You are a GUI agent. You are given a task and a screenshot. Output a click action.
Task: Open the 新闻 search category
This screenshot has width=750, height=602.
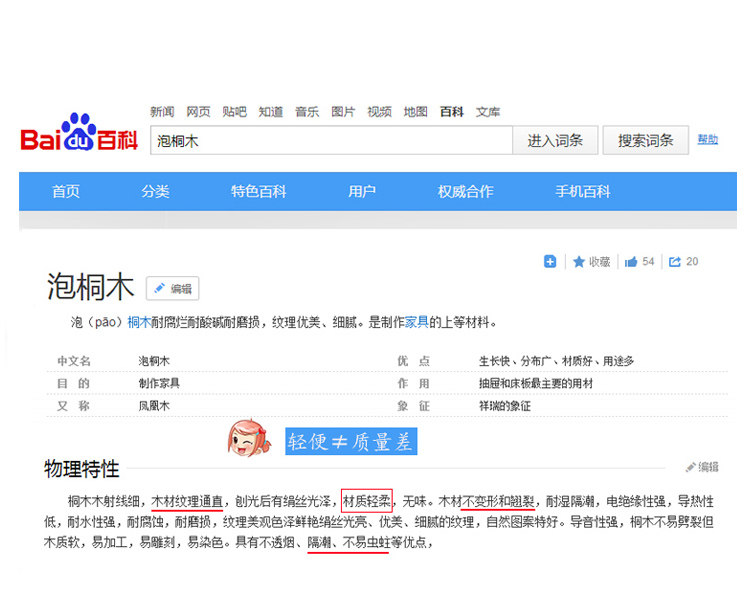(x=162, y=112)
